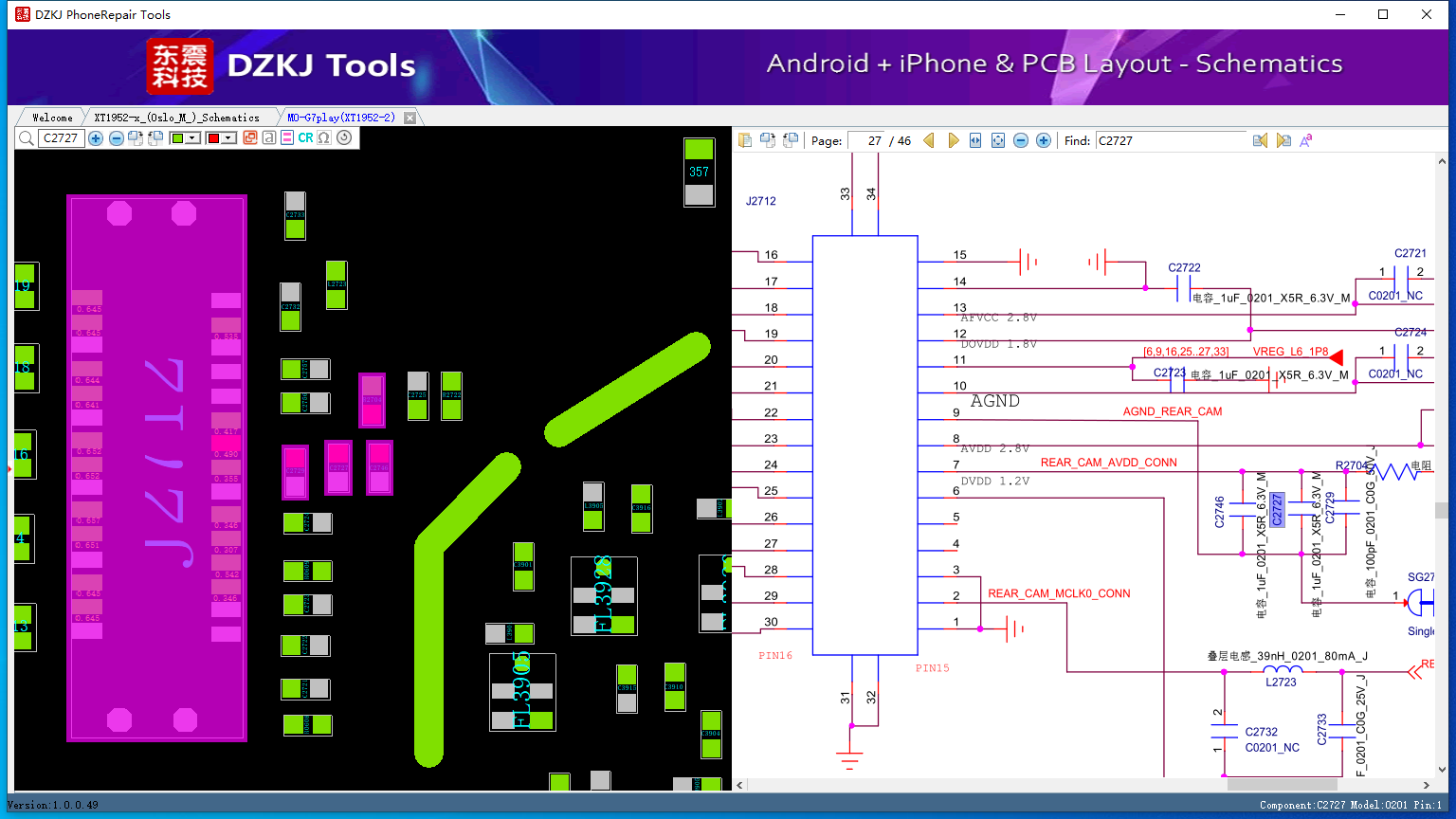Close the MO-G7play(XT1952-2) tab
The image size is (1456, 819).
[x=409, y=118]
